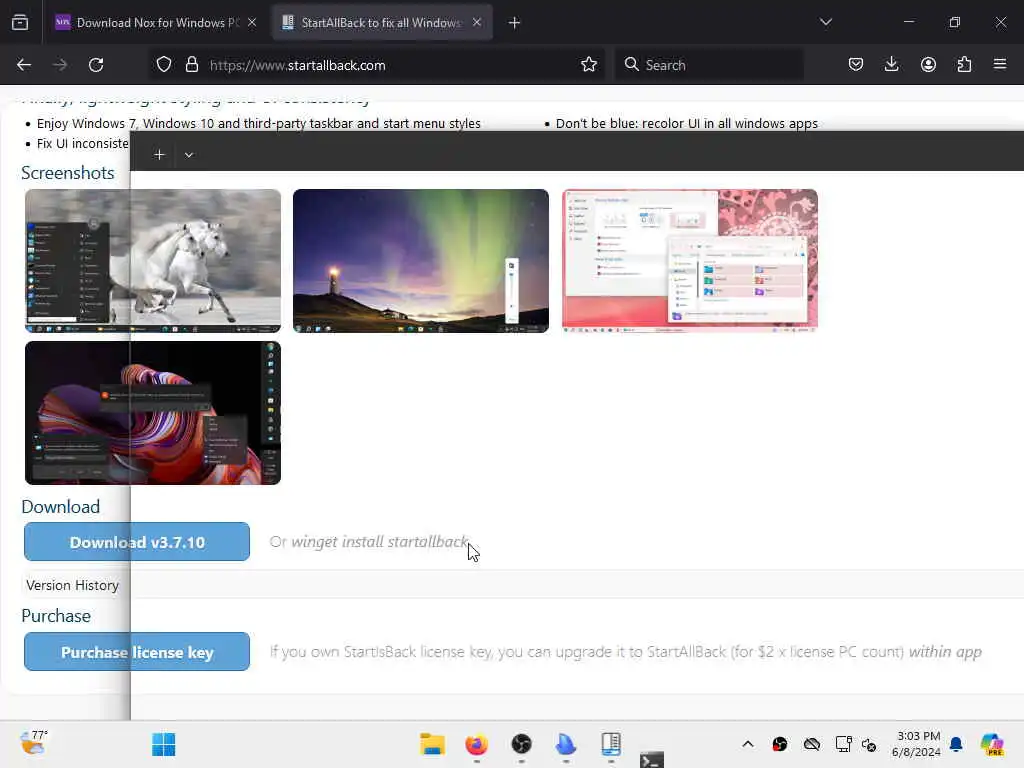
Task: Show hidden system tray icons
Action: pos(748,744)
